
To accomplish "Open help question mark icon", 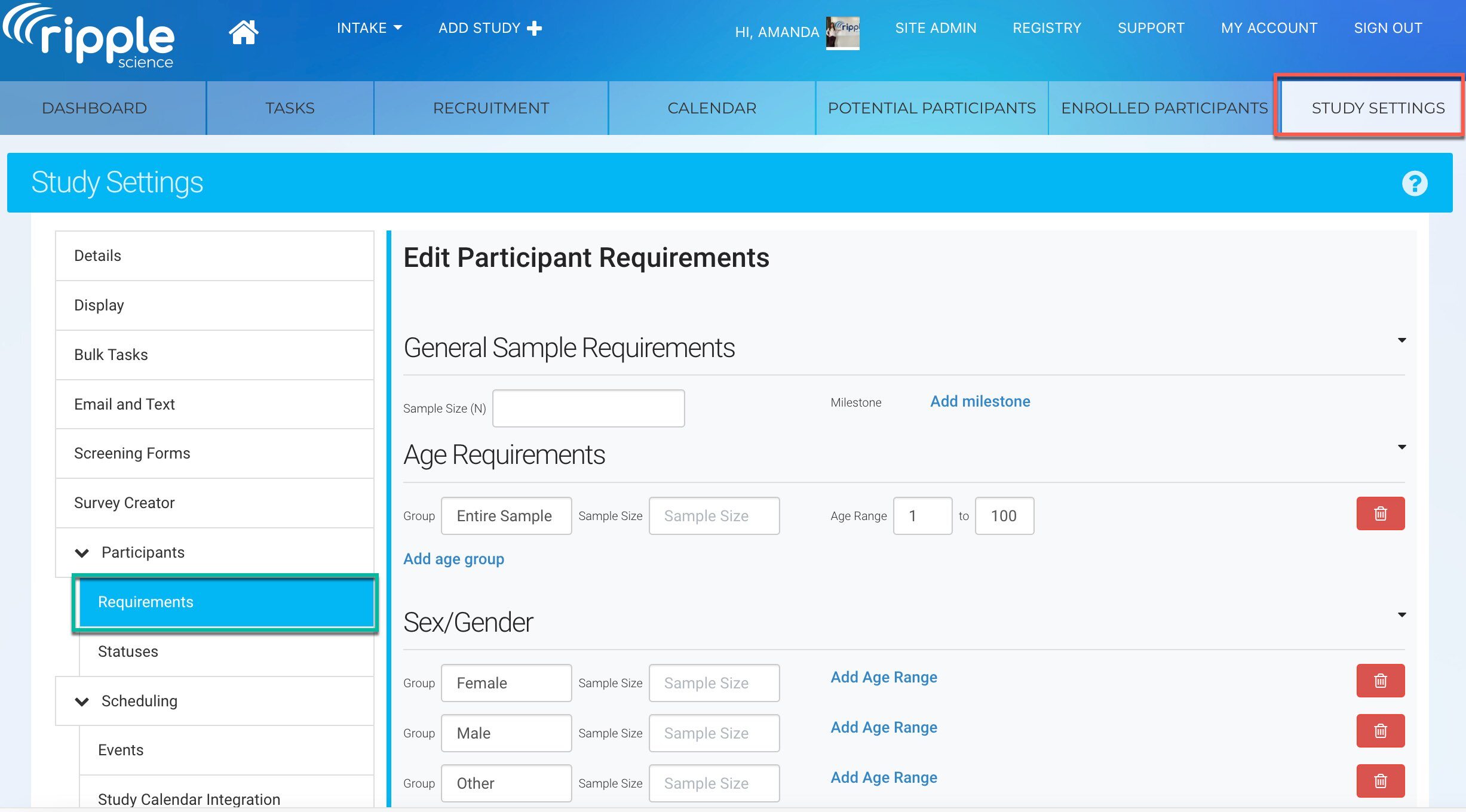I will [1414, 183].
